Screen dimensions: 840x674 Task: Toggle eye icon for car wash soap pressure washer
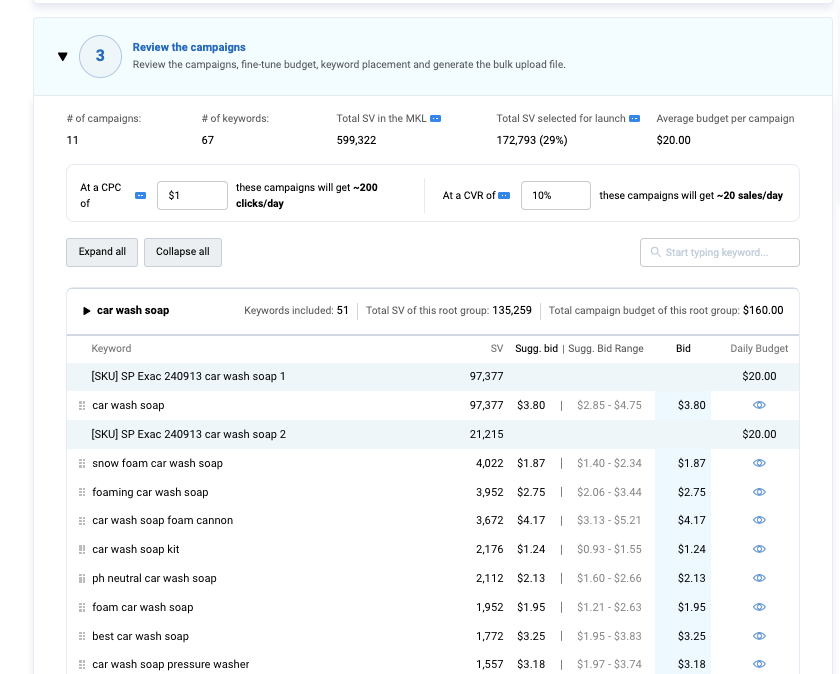(x=759, y=664)
